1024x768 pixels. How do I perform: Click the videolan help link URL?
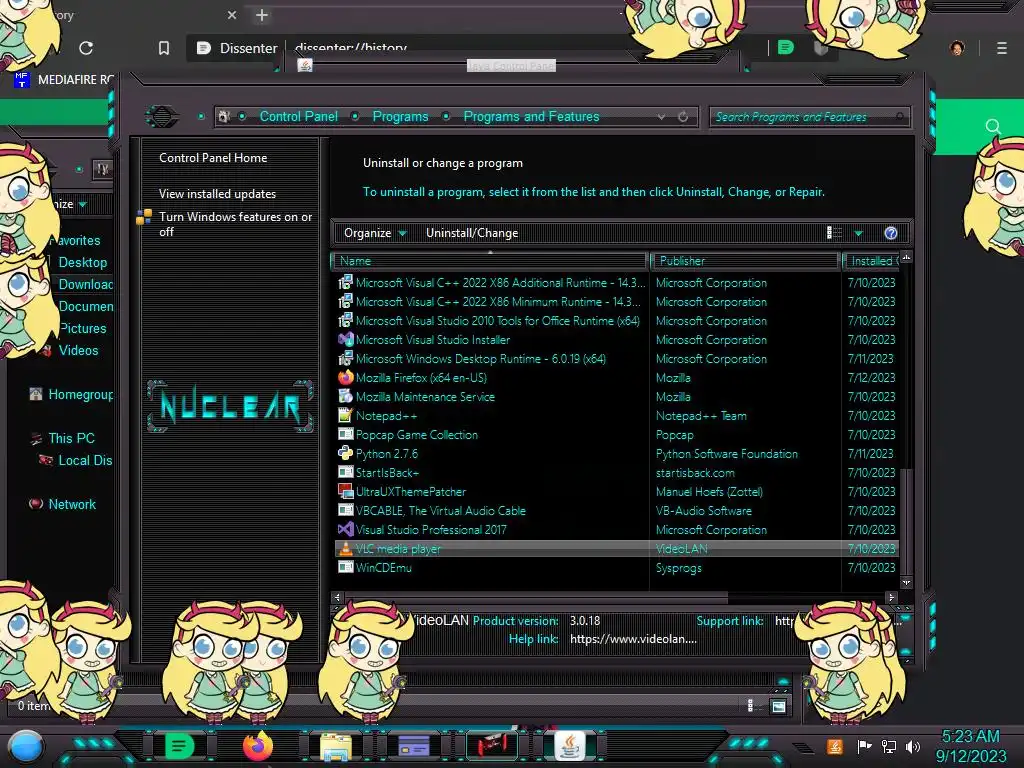coord(633,639)
